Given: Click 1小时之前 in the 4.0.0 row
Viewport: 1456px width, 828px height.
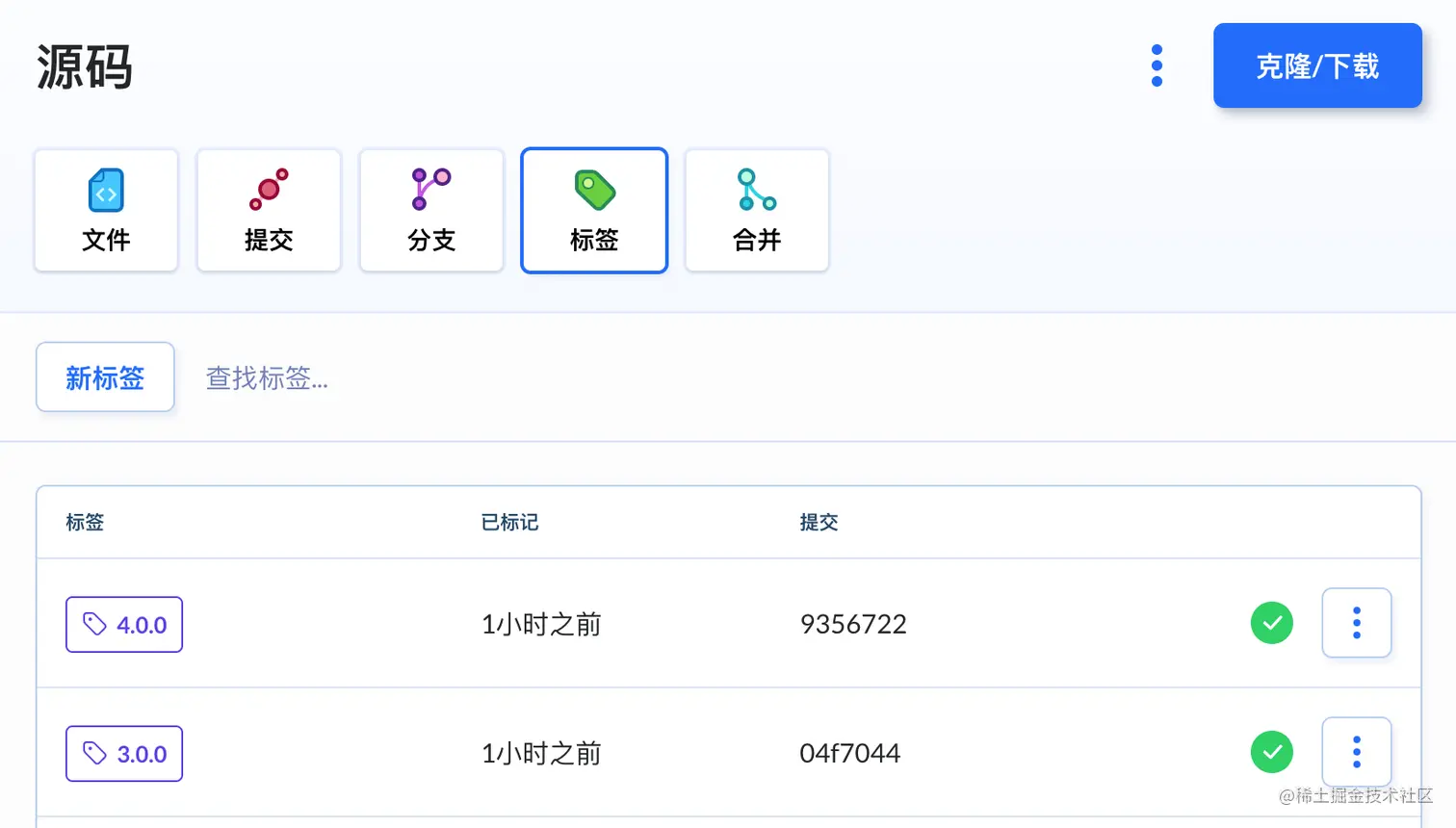Looking at the screenshot, I should 541,624.
